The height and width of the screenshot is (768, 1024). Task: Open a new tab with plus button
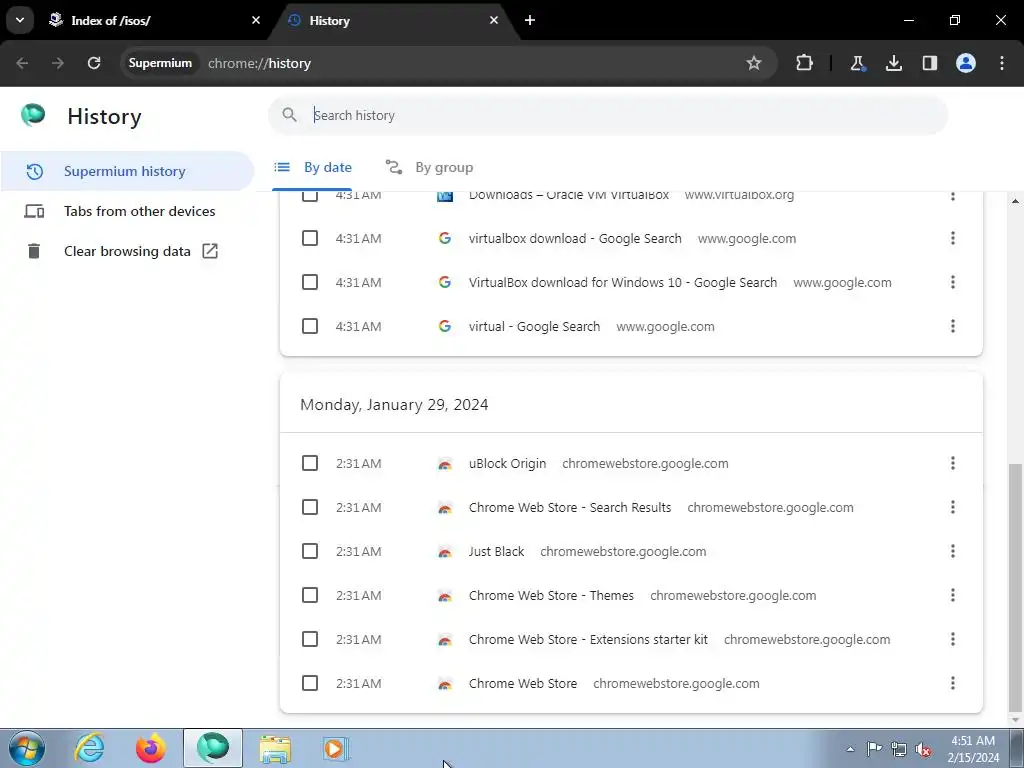(x=530, y=20)
